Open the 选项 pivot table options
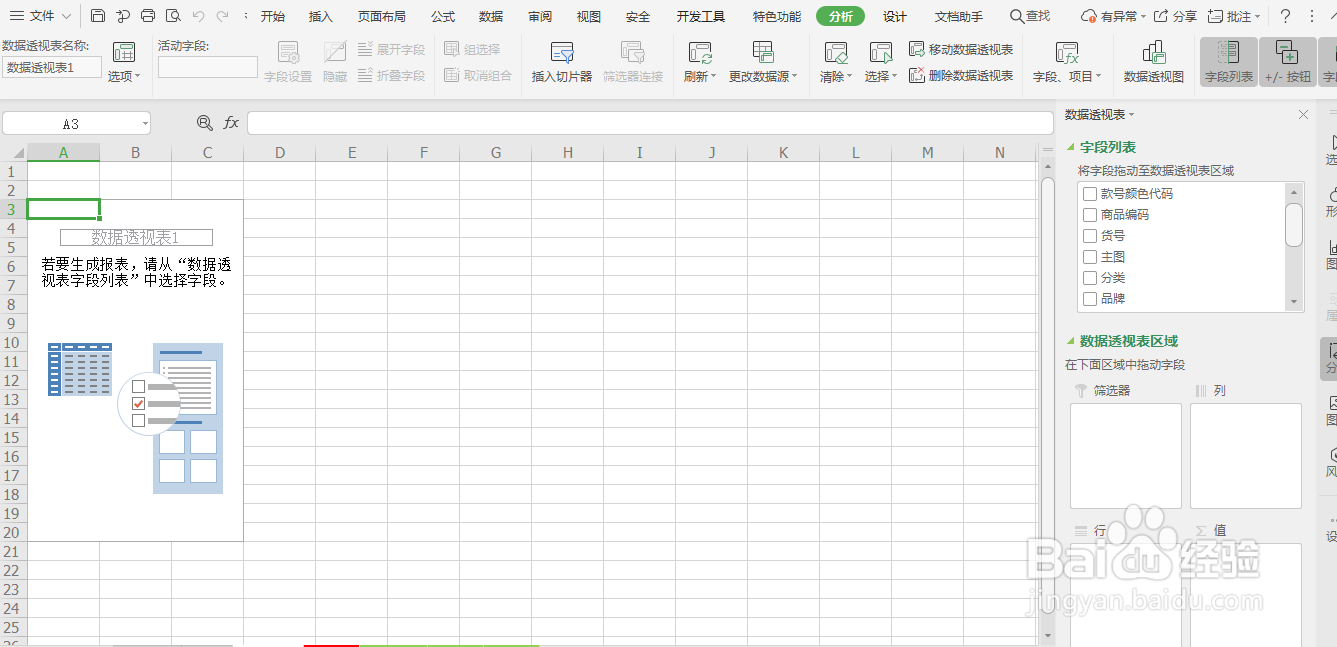 [x=124, y=62]
